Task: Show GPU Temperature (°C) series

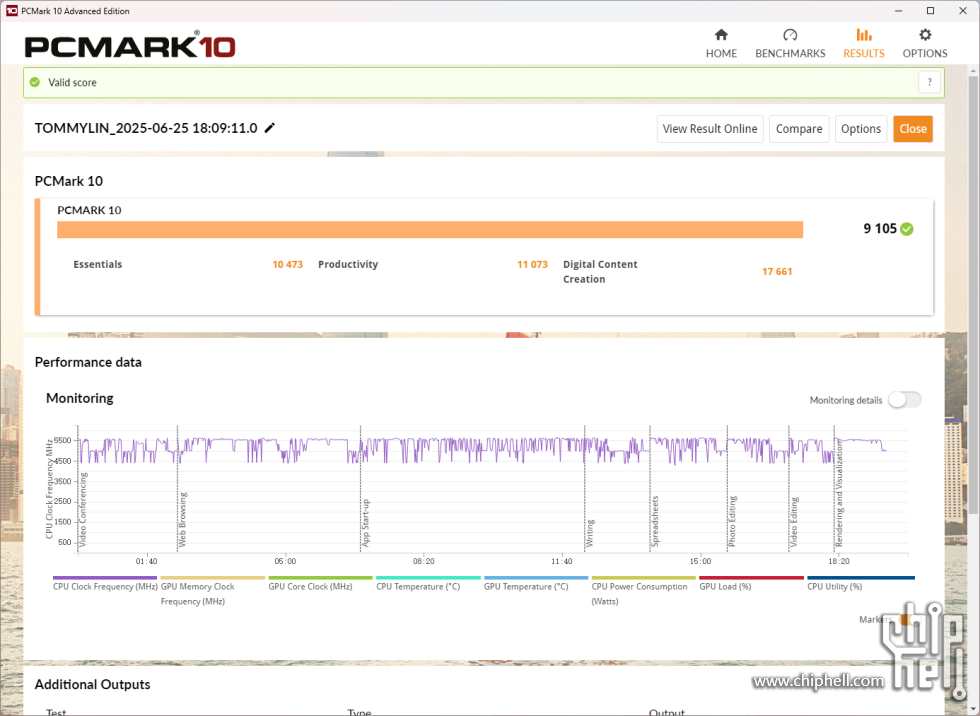Action: [536, 585]
